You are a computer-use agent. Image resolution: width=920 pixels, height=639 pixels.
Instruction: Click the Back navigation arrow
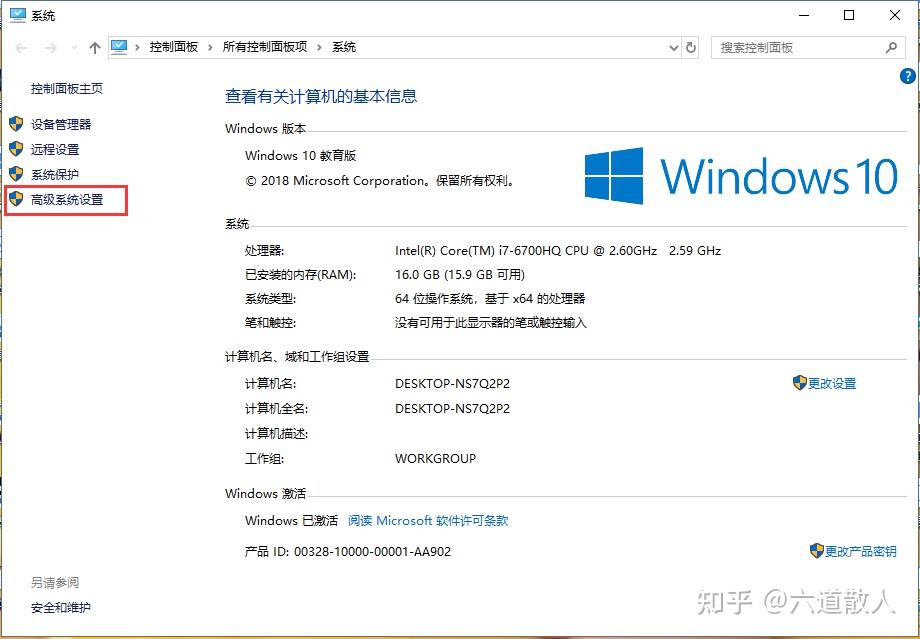point(21,48)
